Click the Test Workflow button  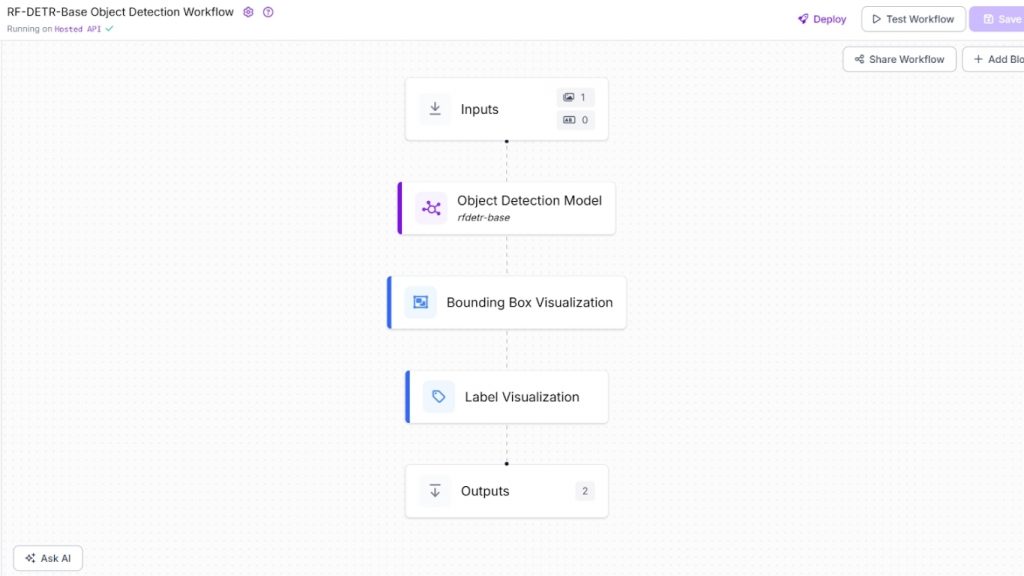coord(913,19)
